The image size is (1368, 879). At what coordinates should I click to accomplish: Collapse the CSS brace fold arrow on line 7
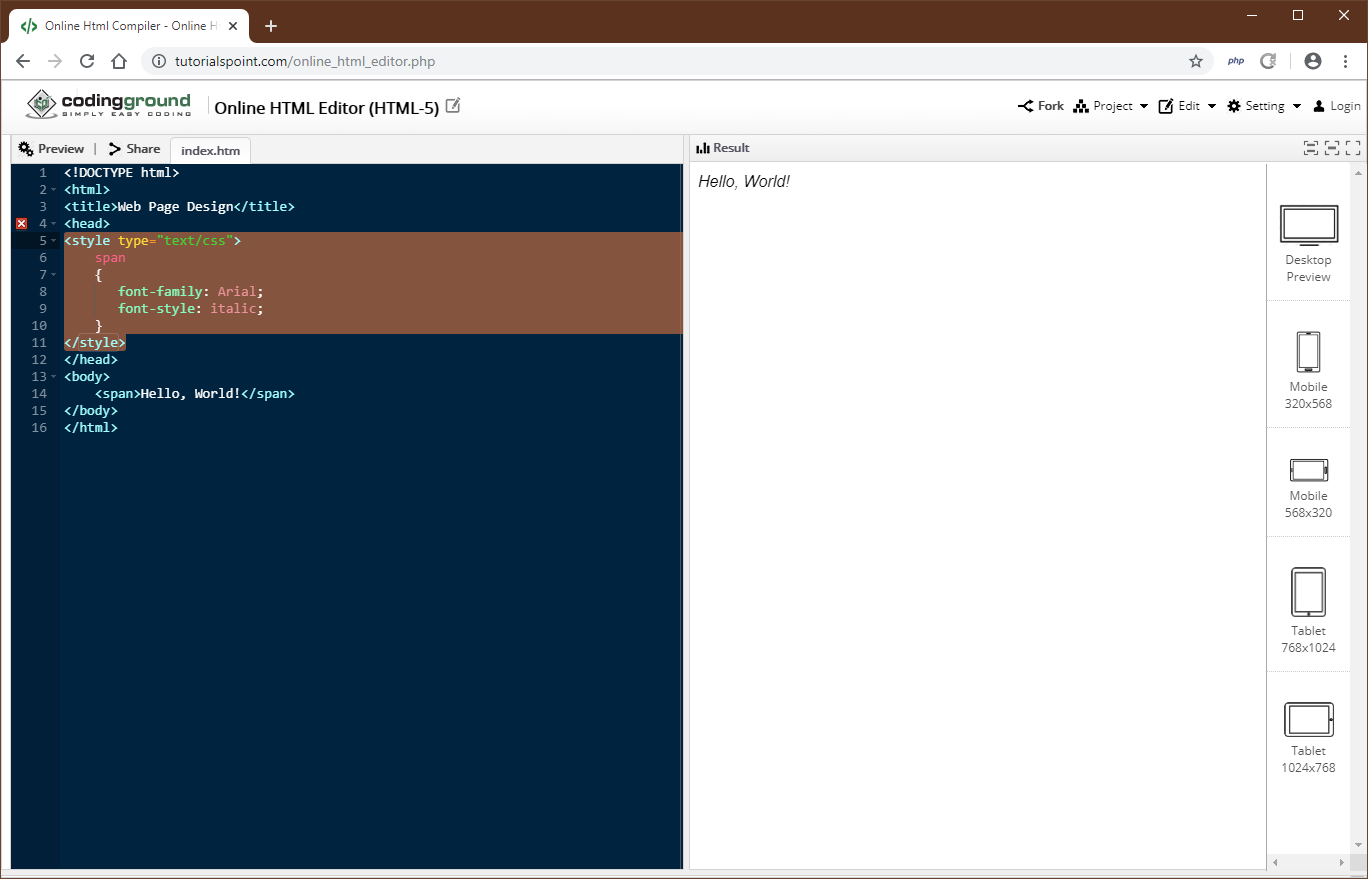tap(53, 275)
